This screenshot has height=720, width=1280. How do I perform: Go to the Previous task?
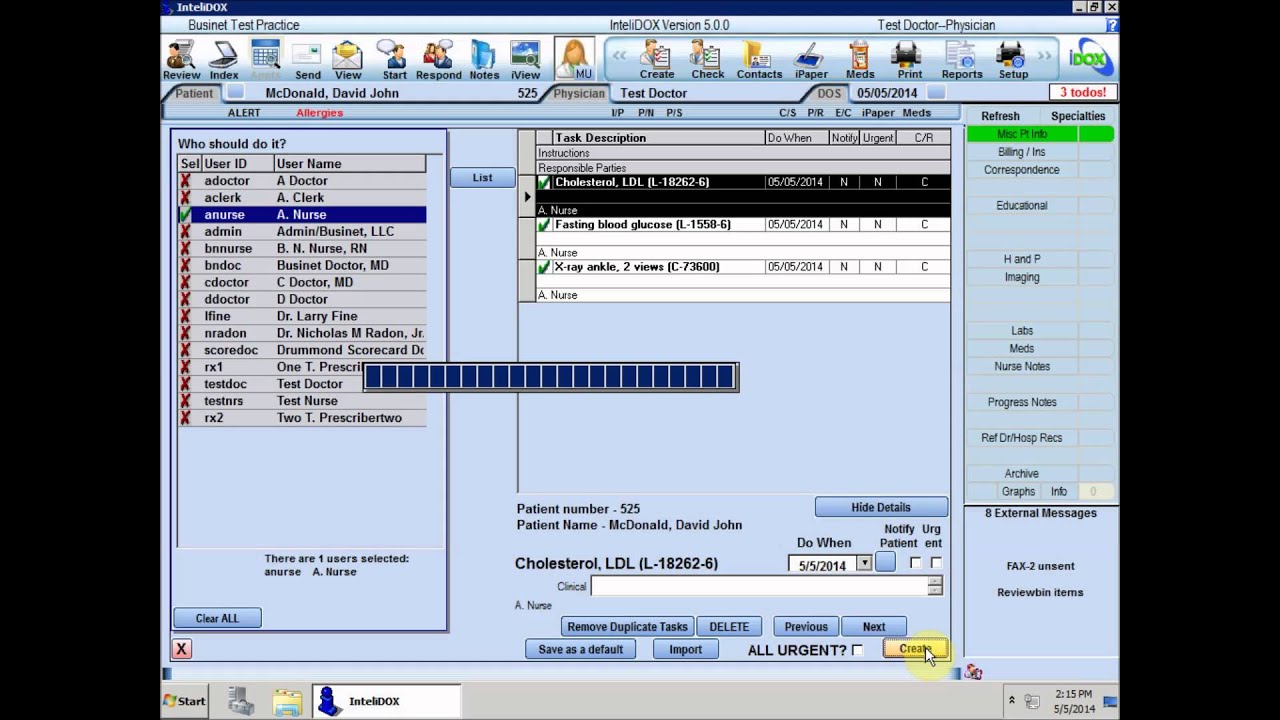(x=806, y=627)
